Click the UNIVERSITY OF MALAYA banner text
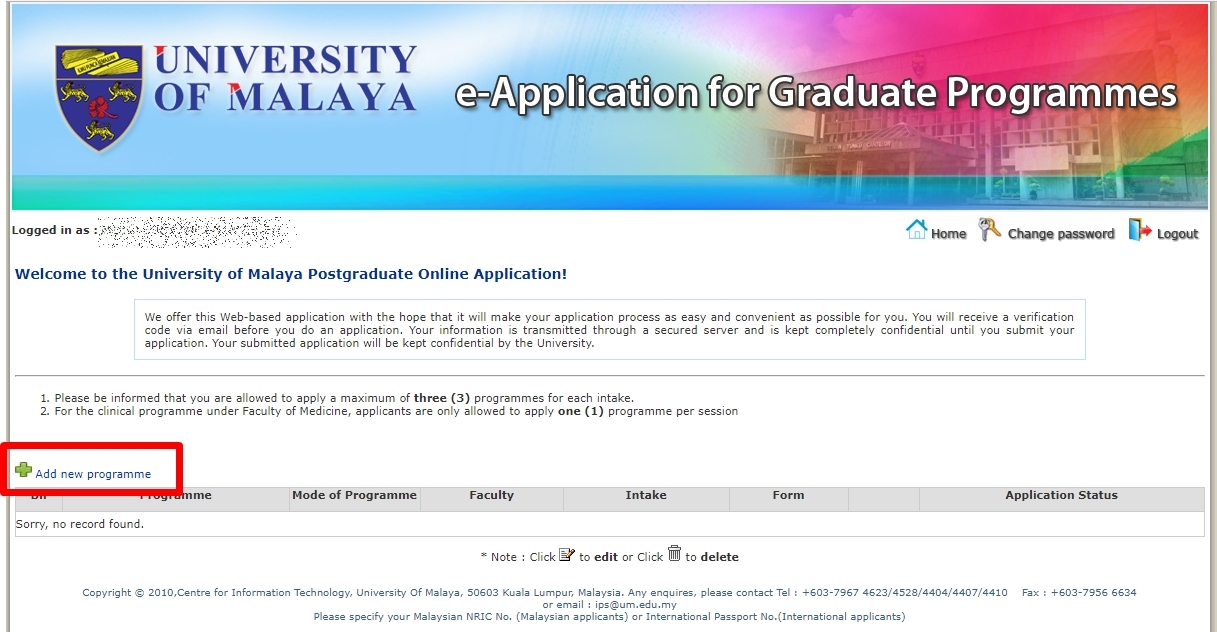The height and width of the screenshot is (632, 1217). [285, 77]
